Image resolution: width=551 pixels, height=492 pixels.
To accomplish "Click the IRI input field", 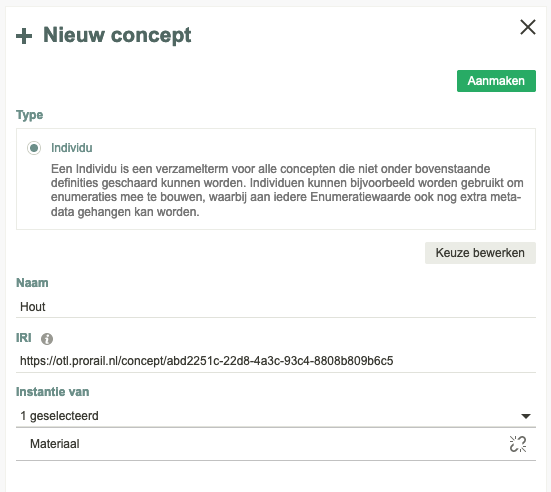I will [276, 361].
